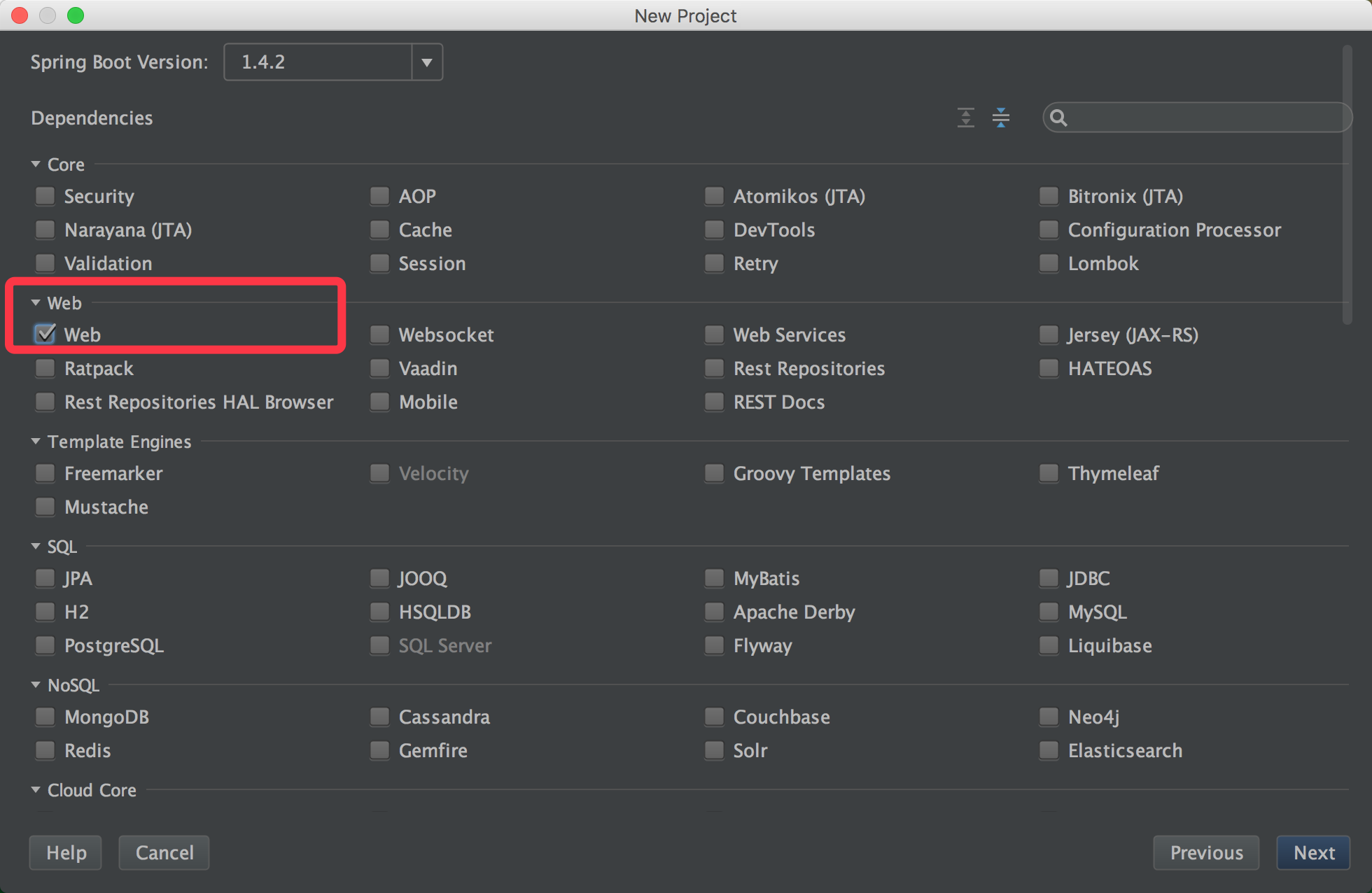Select the Thymeleaf checkbox

coord(1049,473)
